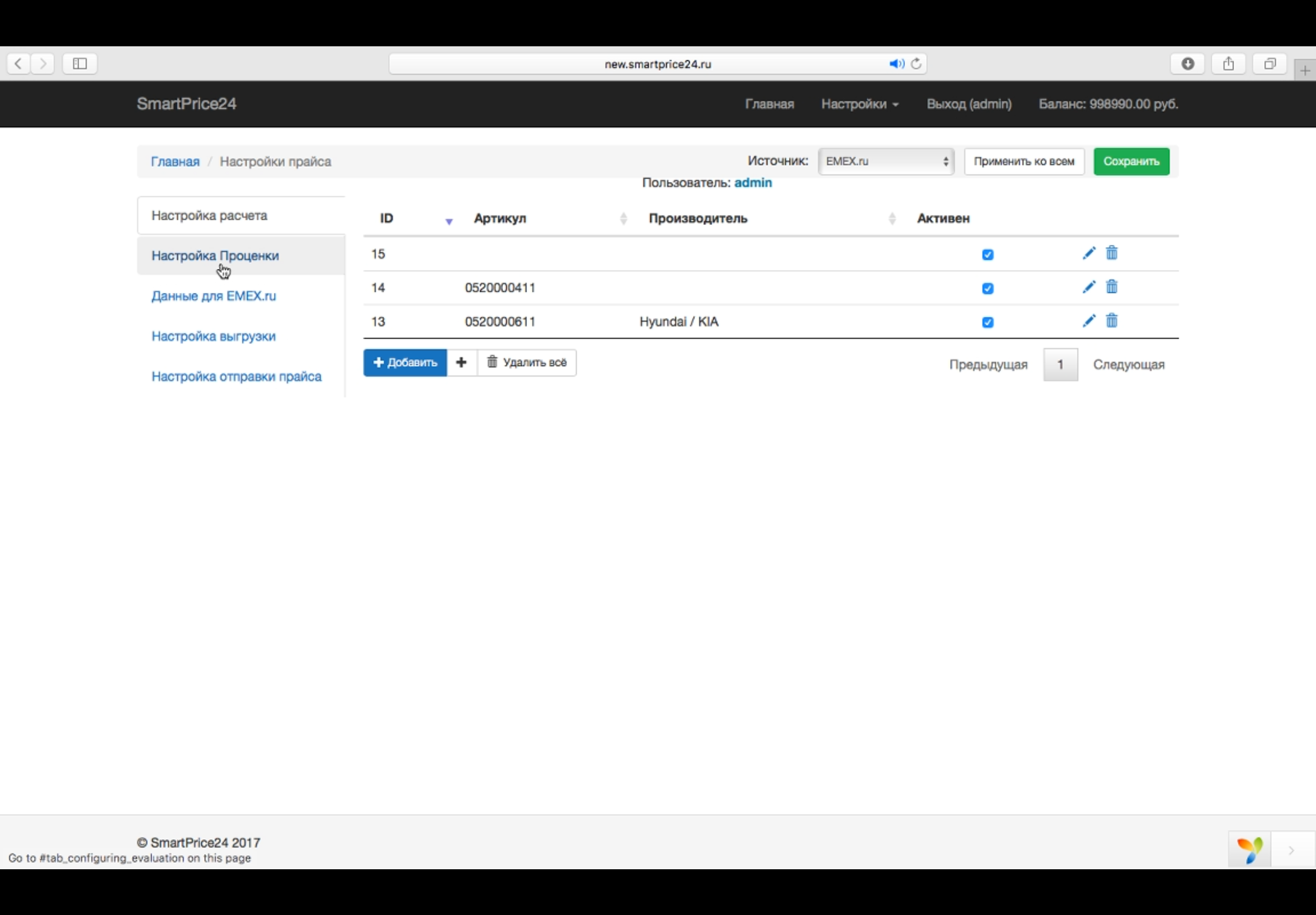Click the audio speaker icon in the address bar
The height and width of the screenshot is (915, 1316).
(896, 64)
